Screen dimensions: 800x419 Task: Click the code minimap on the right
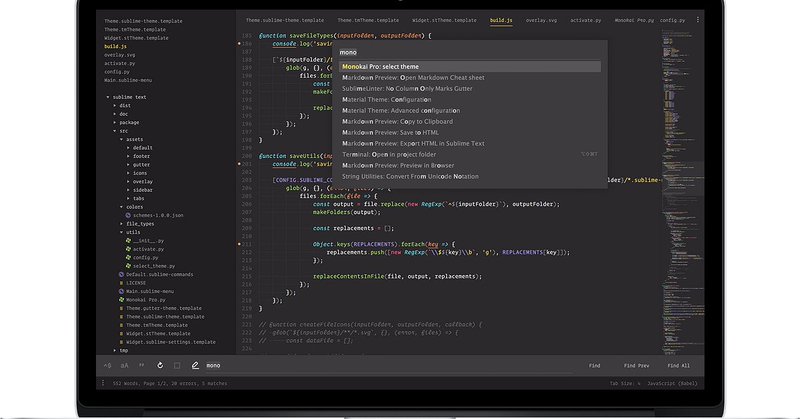pyautogui.click(x=683, y=191)
